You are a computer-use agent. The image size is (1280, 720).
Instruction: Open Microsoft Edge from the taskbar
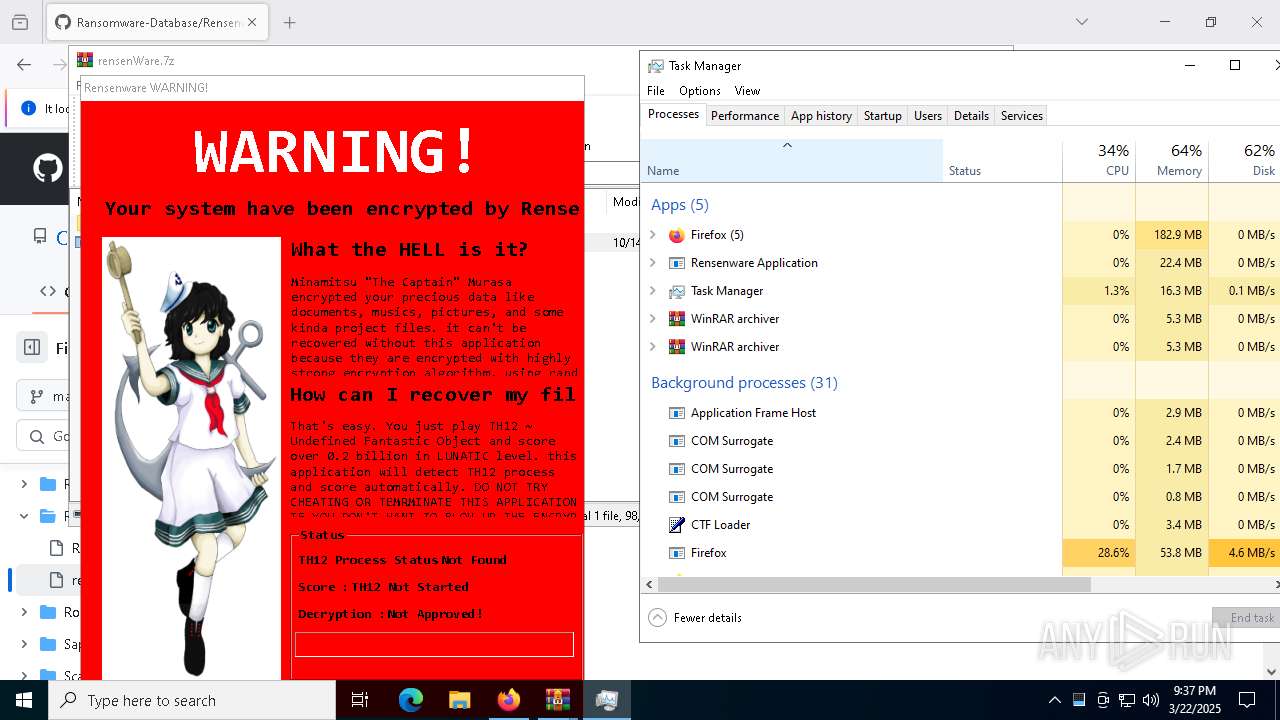411,700
